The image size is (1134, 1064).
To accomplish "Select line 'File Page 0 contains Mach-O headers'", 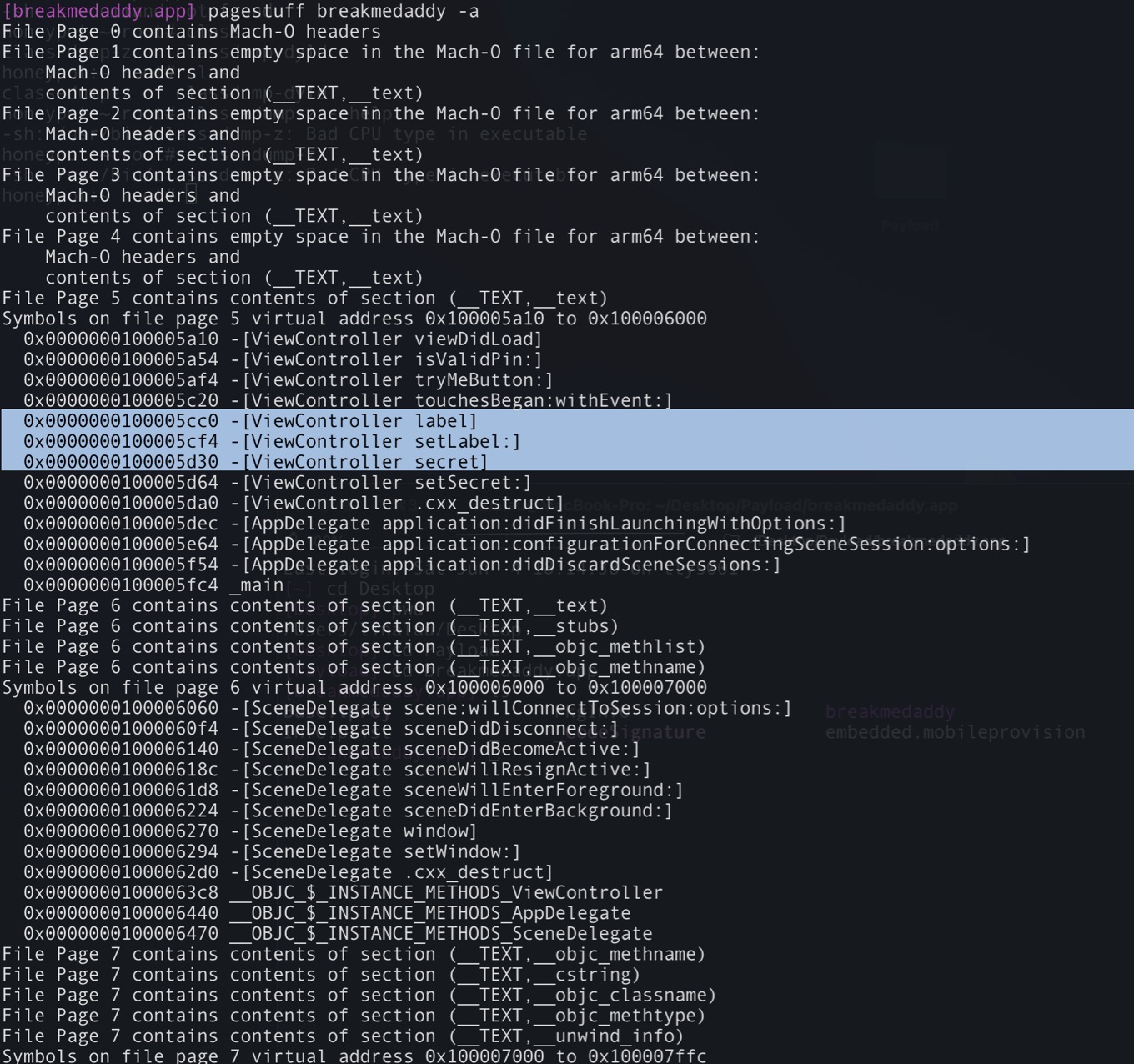I will coord(192,32).
